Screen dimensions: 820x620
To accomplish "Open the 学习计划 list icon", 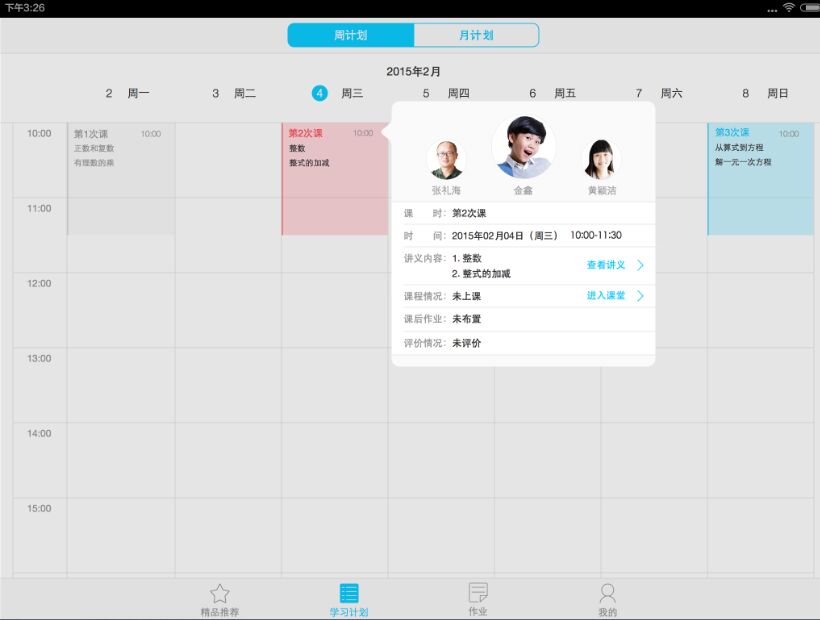I will point(349,593).
